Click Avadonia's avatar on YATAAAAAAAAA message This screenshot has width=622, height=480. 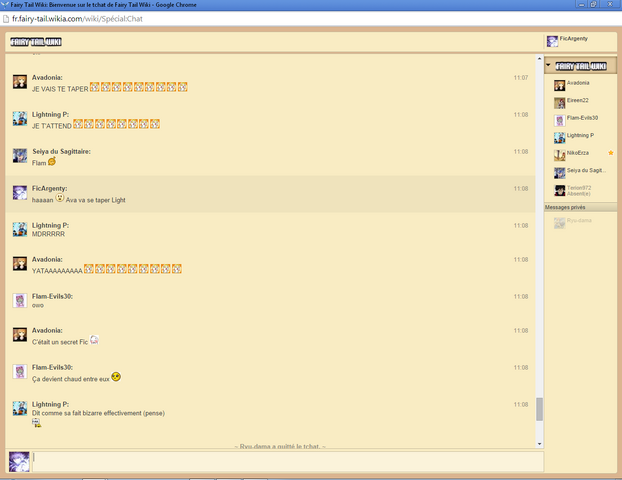tap(20, 263)
